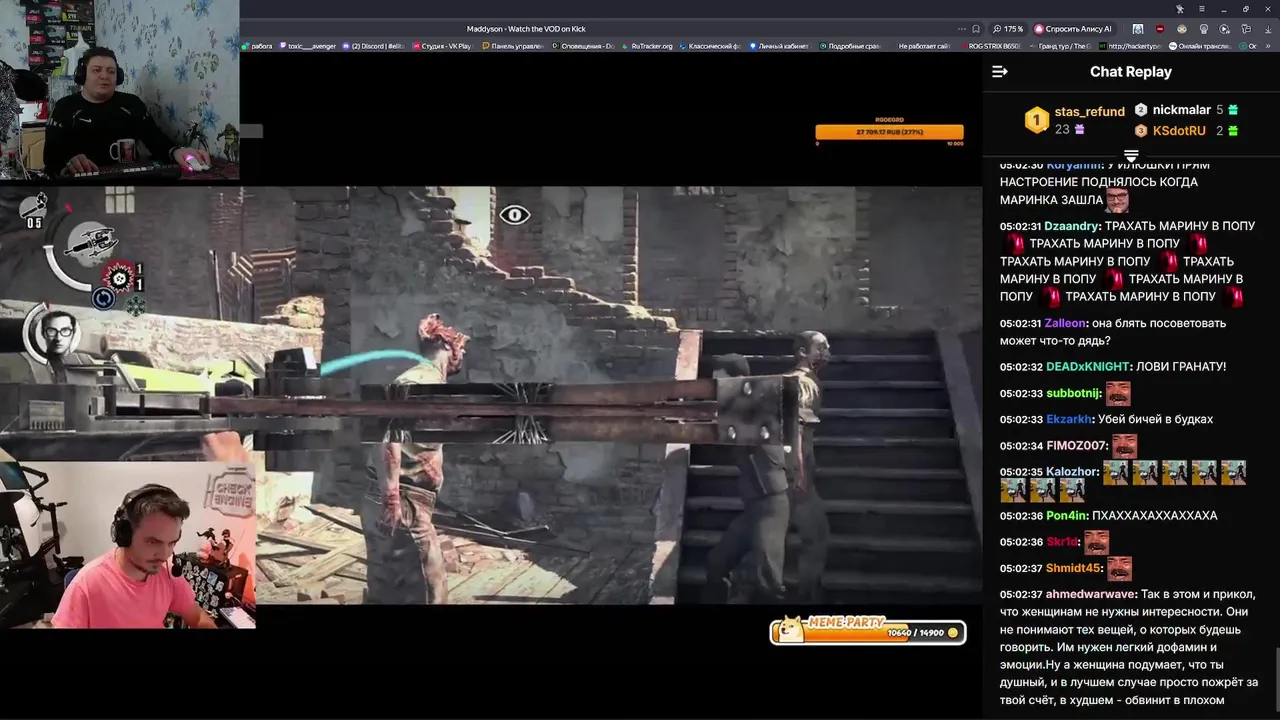Expand the gift leaderboard handle below stas_refund
The height and width of the screenshot is (720, 1280).
1131,156
